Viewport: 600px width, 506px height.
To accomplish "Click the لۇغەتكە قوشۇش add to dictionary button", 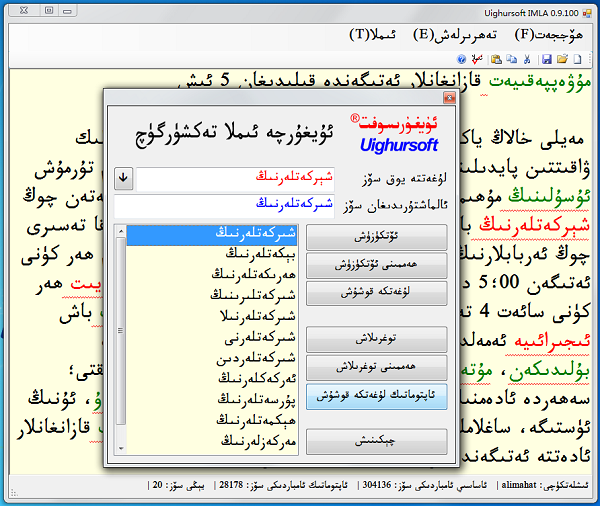I will pos(377,293).
